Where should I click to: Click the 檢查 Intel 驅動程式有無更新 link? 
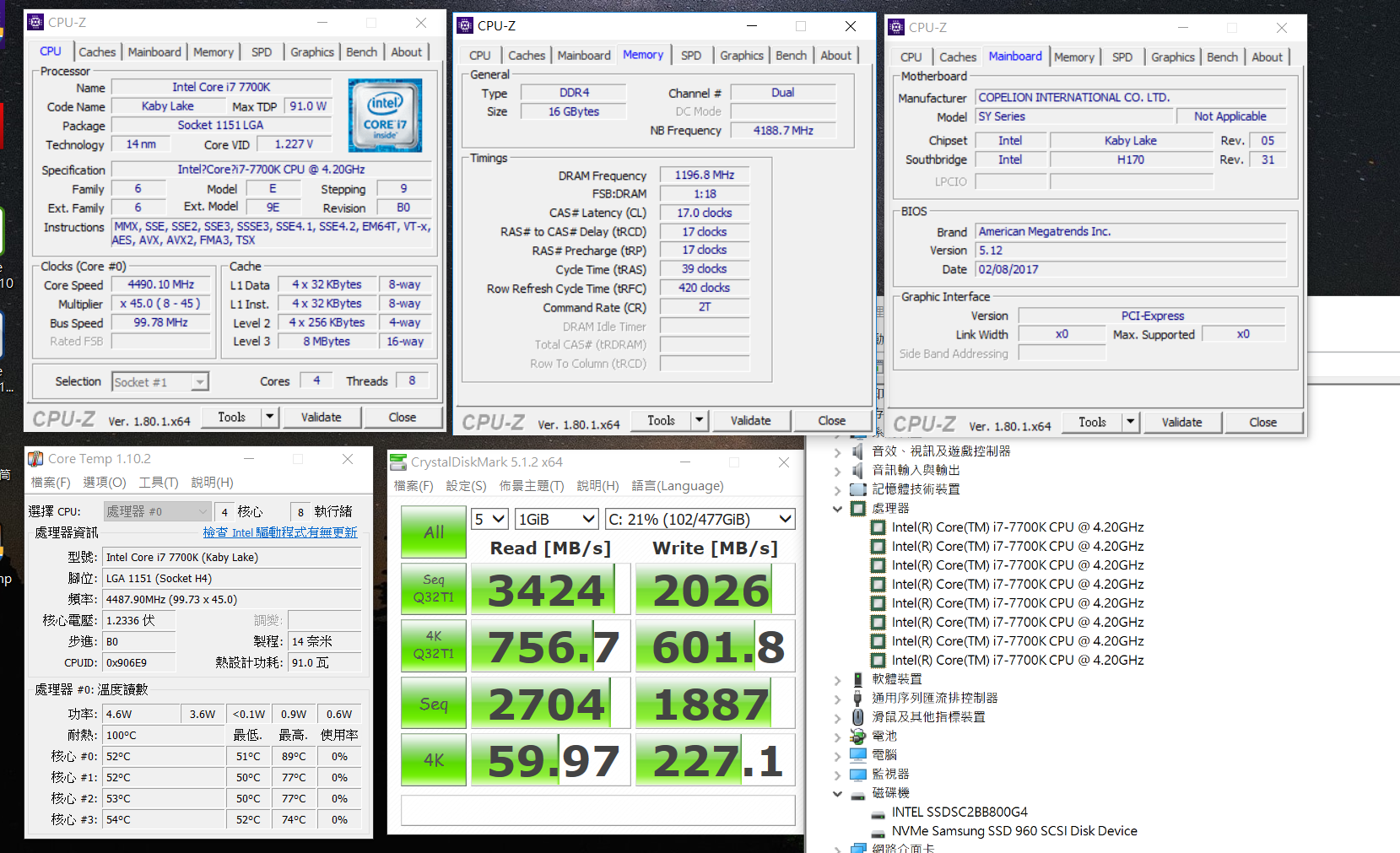280,532
